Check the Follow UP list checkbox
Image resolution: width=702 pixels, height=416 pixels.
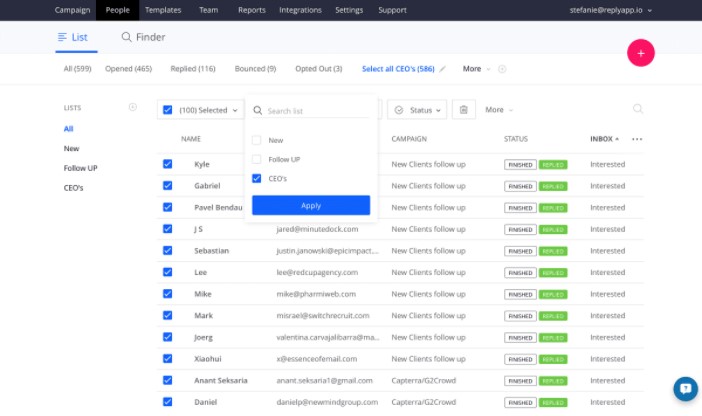point(257,159)
